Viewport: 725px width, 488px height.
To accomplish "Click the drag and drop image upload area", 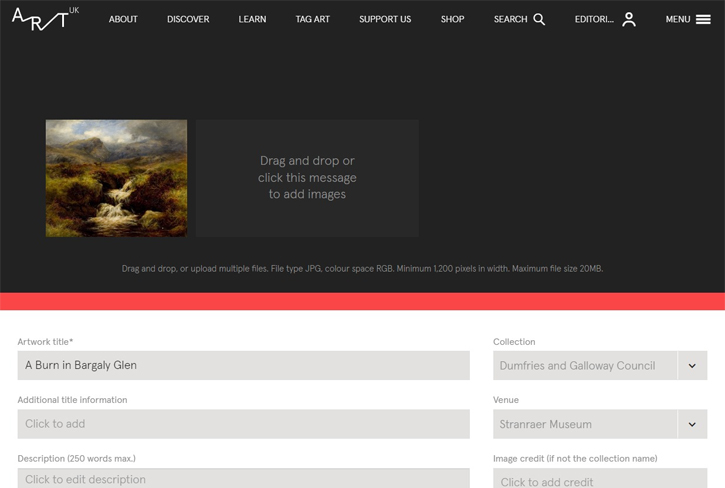I will [x=307, y=179].
